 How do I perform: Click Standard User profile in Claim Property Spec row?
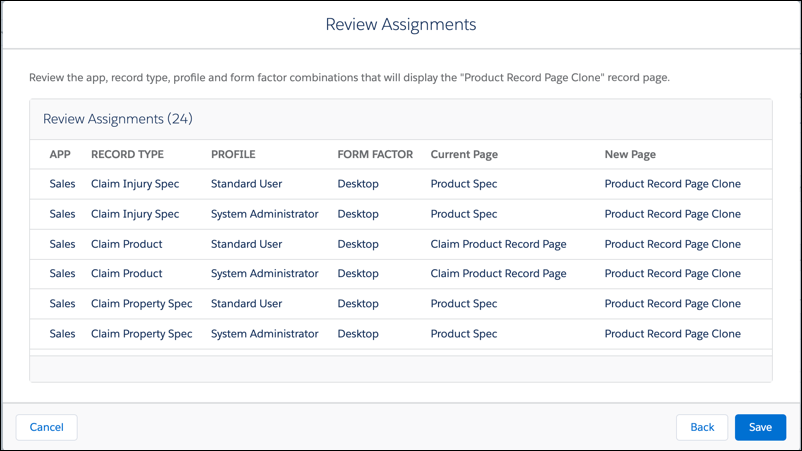[247, 304]
